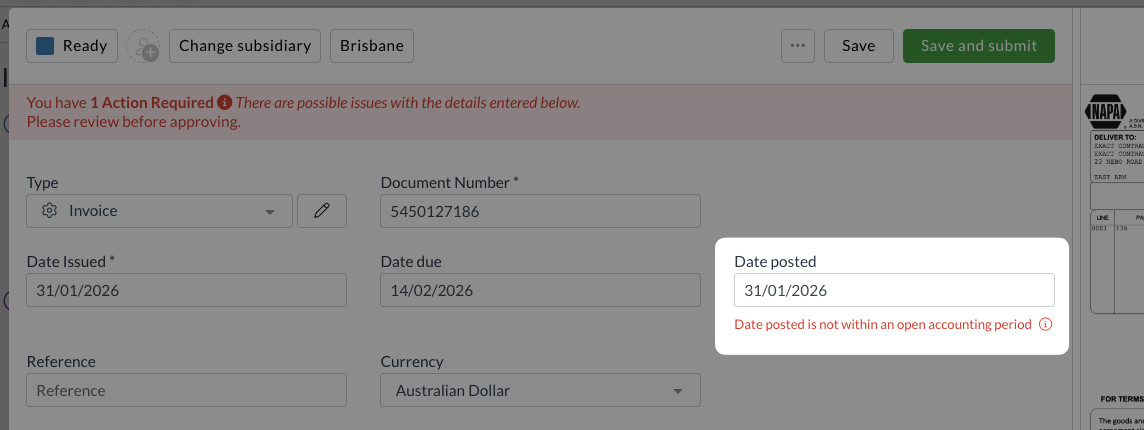Select the Date posted input field
Image resolution: width=1144 pixels, height=430 pixels.
point(894,290)
